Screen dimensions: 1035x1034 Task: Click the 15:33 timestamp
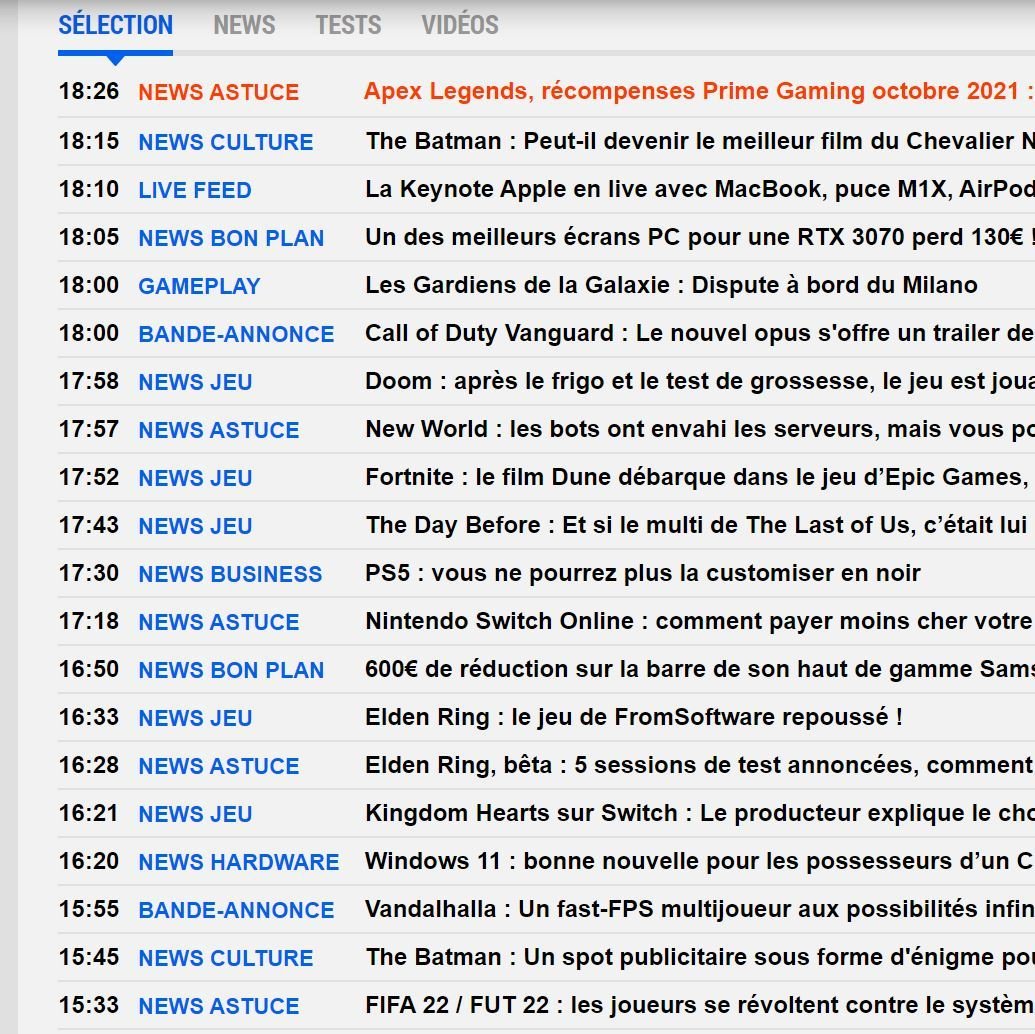pos(89,1005)
